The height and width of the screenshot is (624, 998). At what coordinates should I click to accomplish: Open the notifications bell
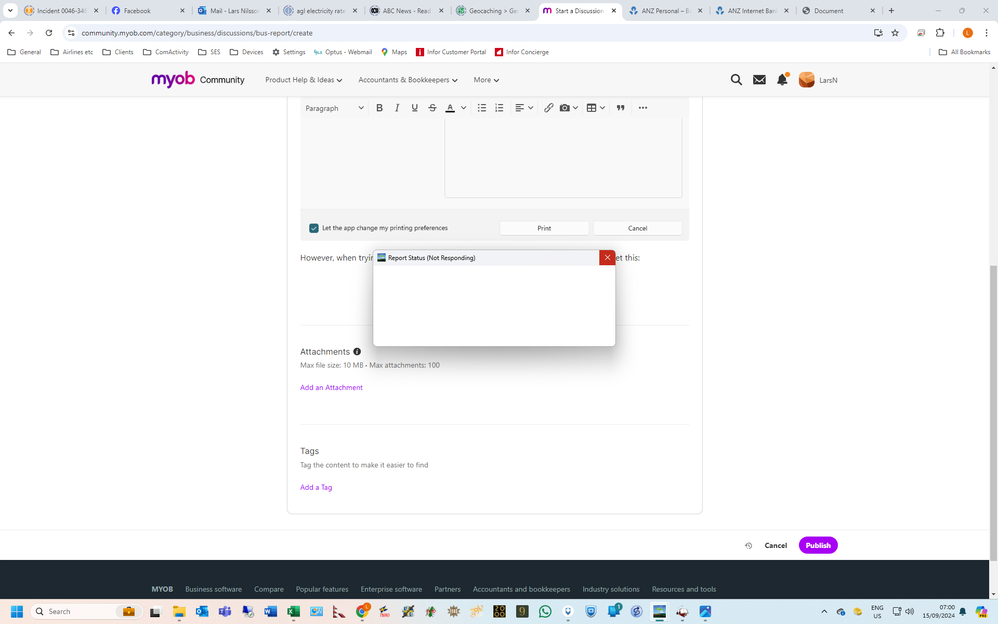coord(782,80)
